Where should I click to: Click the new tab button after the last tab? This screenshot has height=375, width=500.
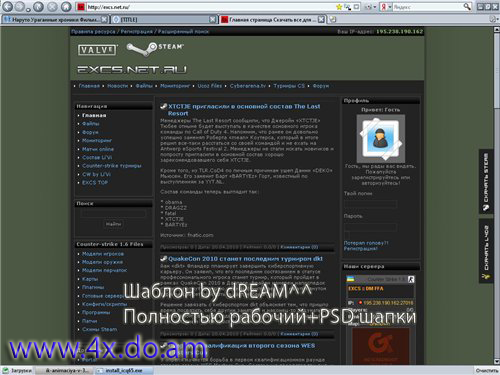coord(332,20)
